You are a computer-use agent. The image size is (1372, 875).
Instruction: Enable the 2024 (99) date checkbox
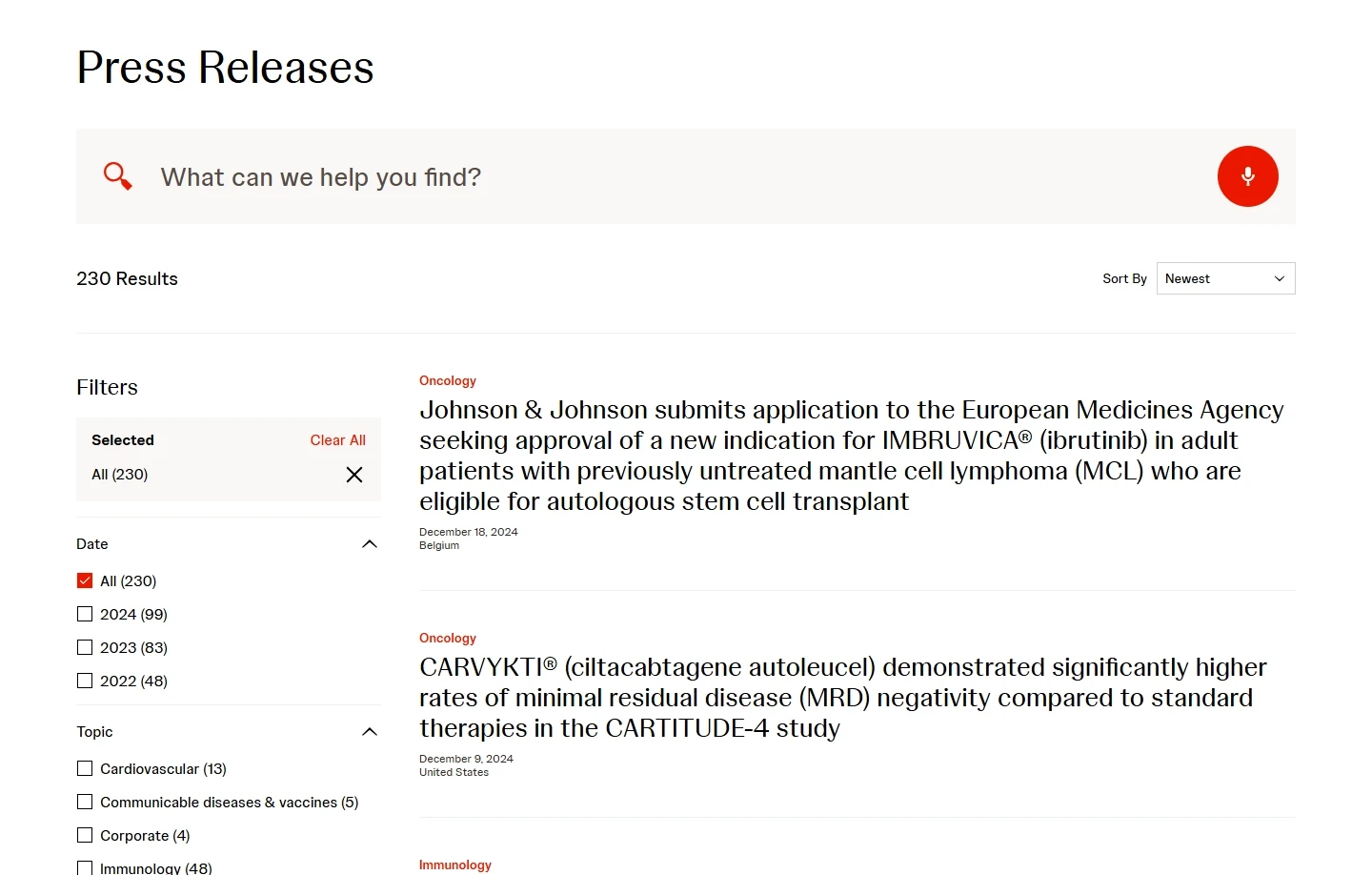pos(85,614)
